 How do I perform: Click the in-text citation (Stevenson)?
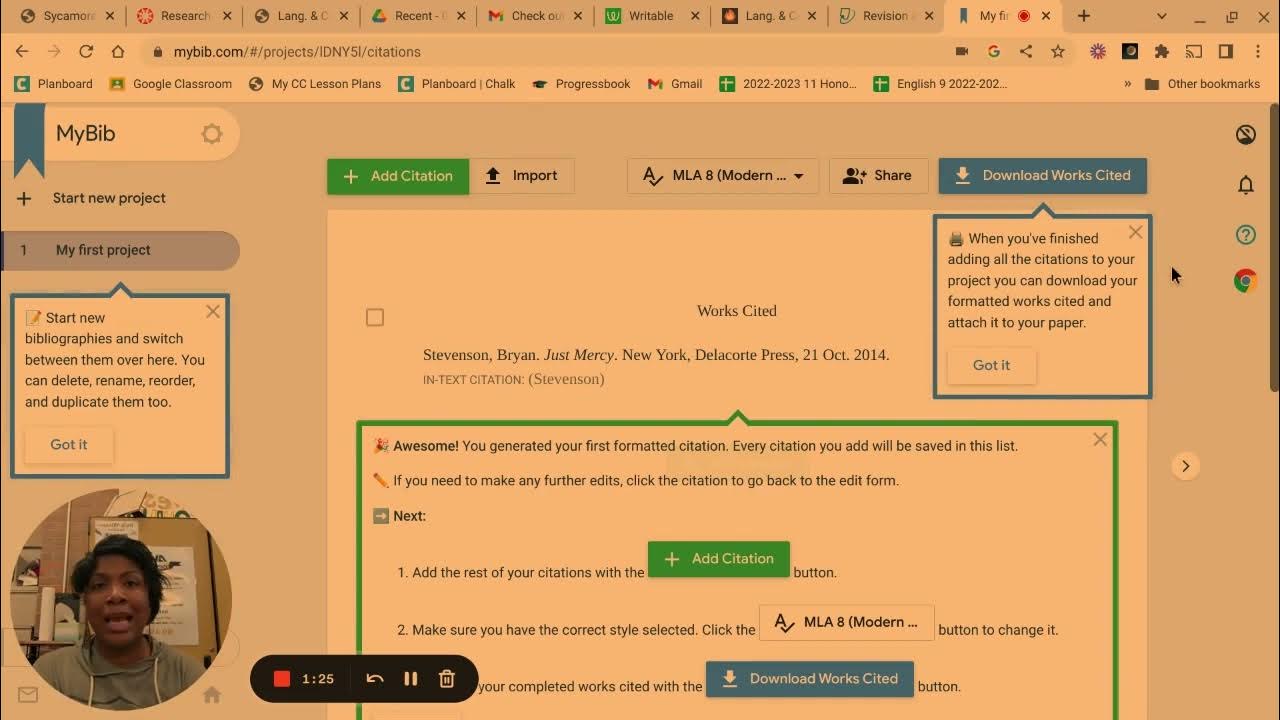pos(566,379)
